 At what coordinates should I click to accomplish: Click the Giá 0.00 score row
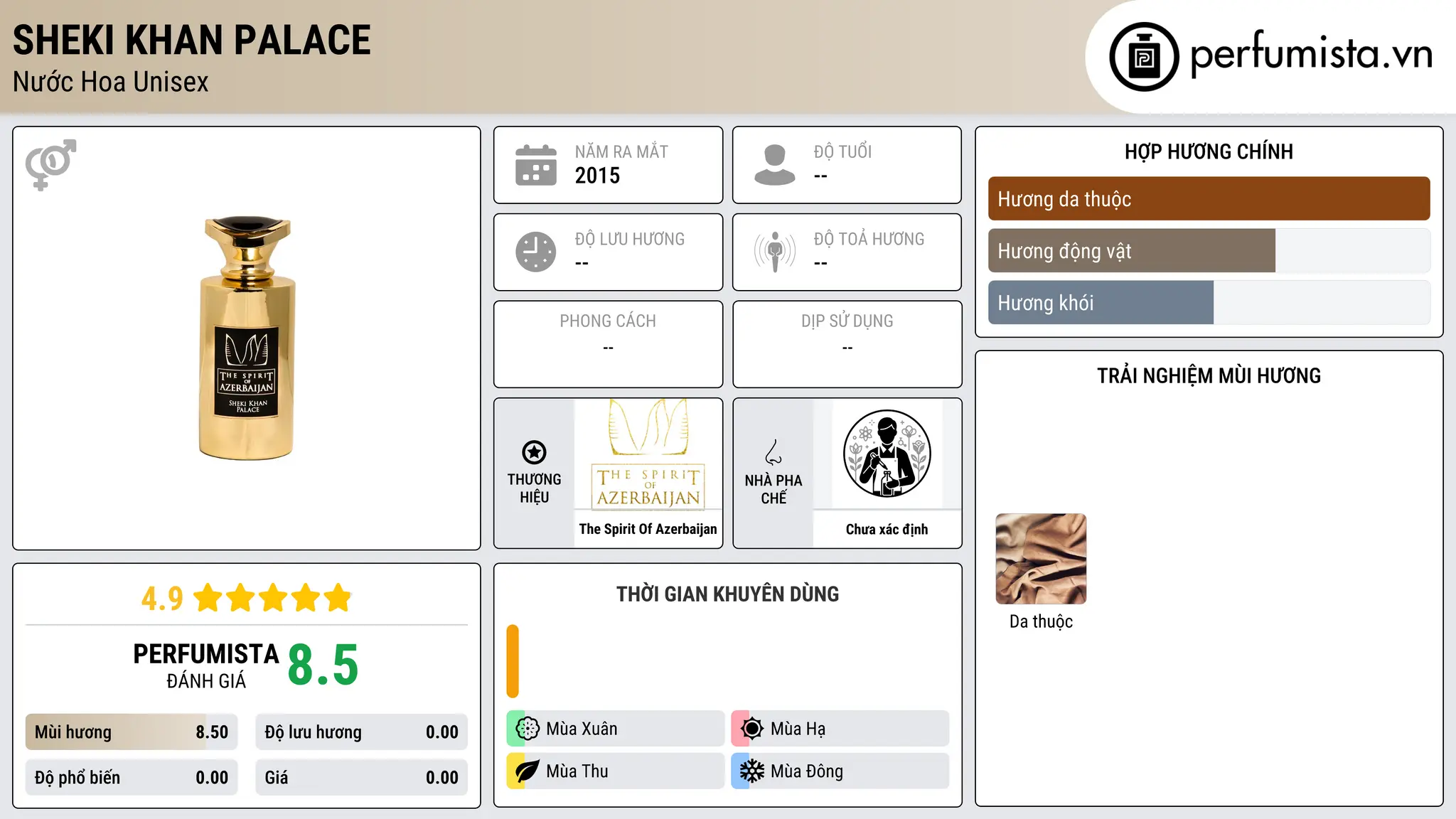pos(361,778)
